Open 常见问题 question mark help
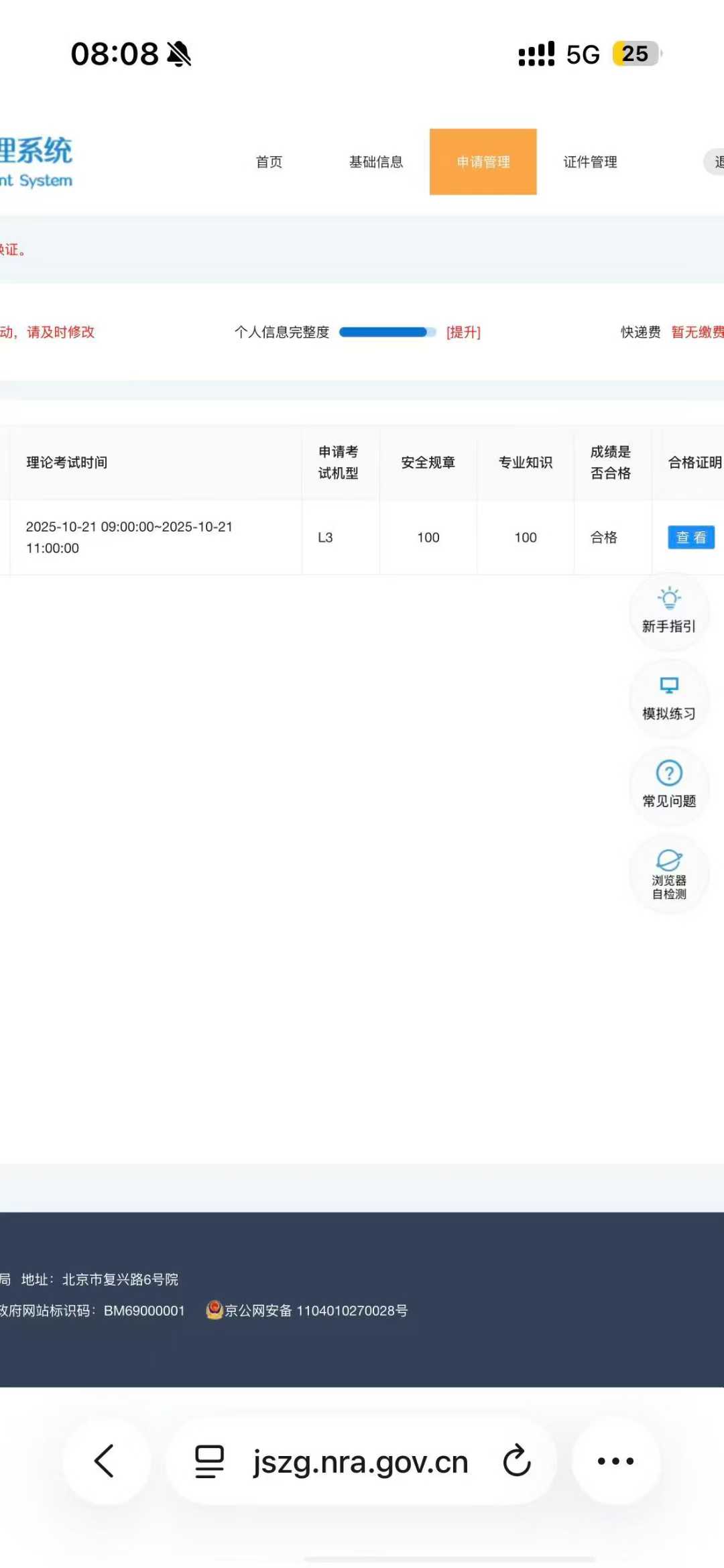Viewport: 724px width, 1568px height. (x=668, y=785)
